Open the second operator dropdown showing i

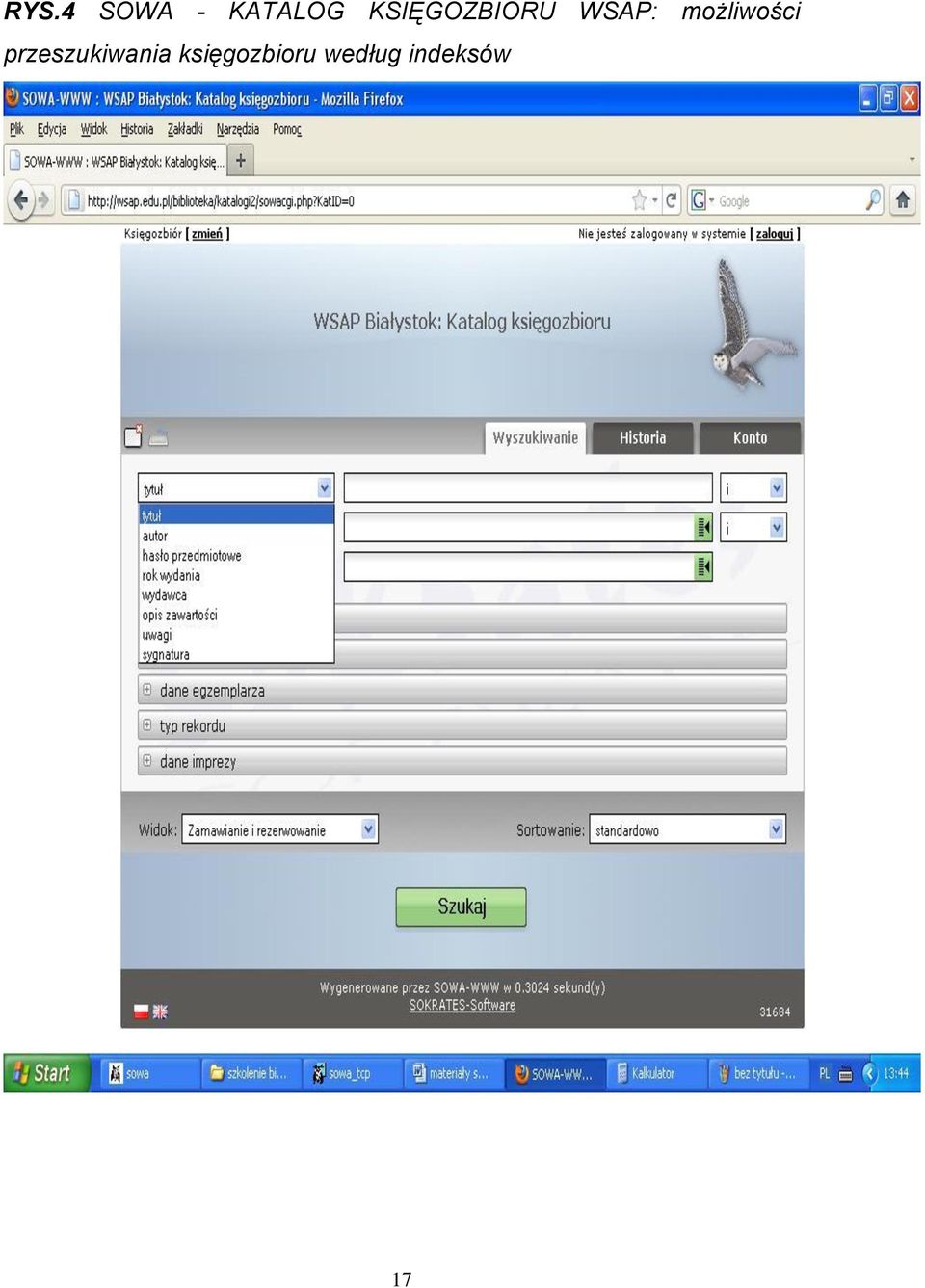tap(753, 527)
